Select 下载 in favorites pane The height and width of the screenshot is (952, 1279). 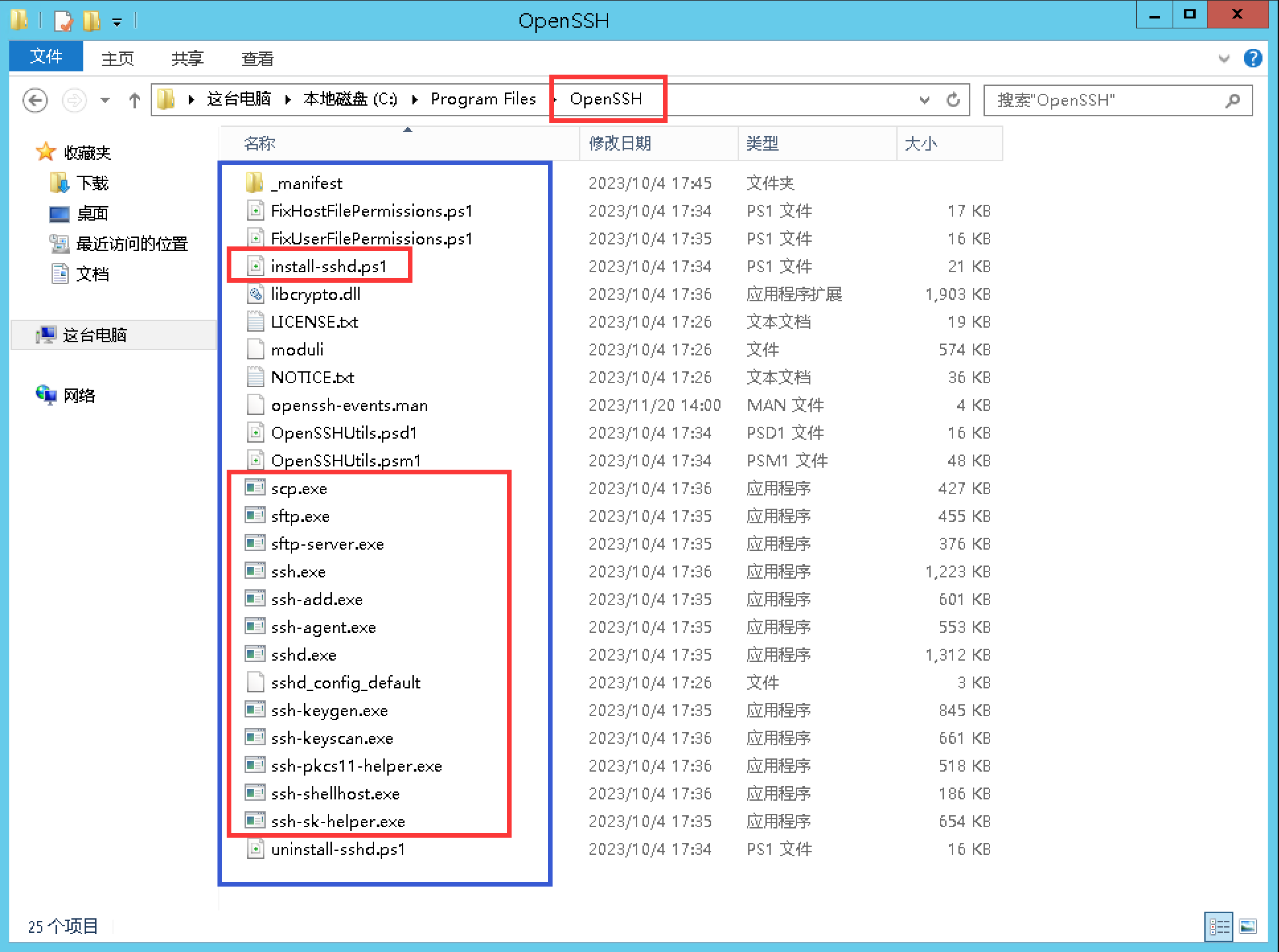[x=92, y=183]
